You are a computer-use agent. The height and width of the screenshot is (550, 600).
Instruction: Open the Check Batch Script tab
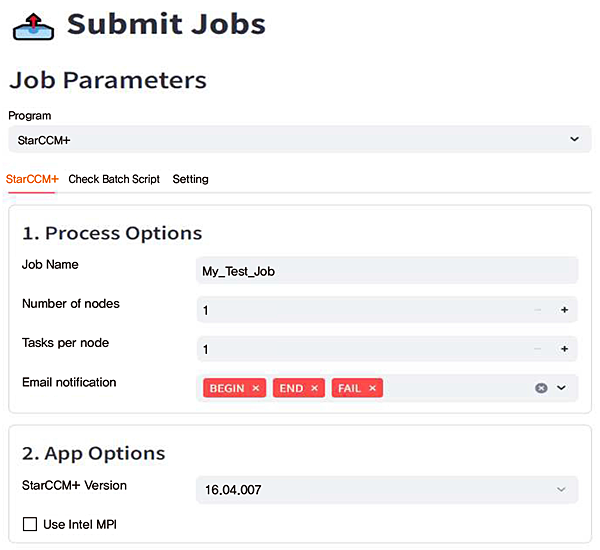[x=114, y=179]
